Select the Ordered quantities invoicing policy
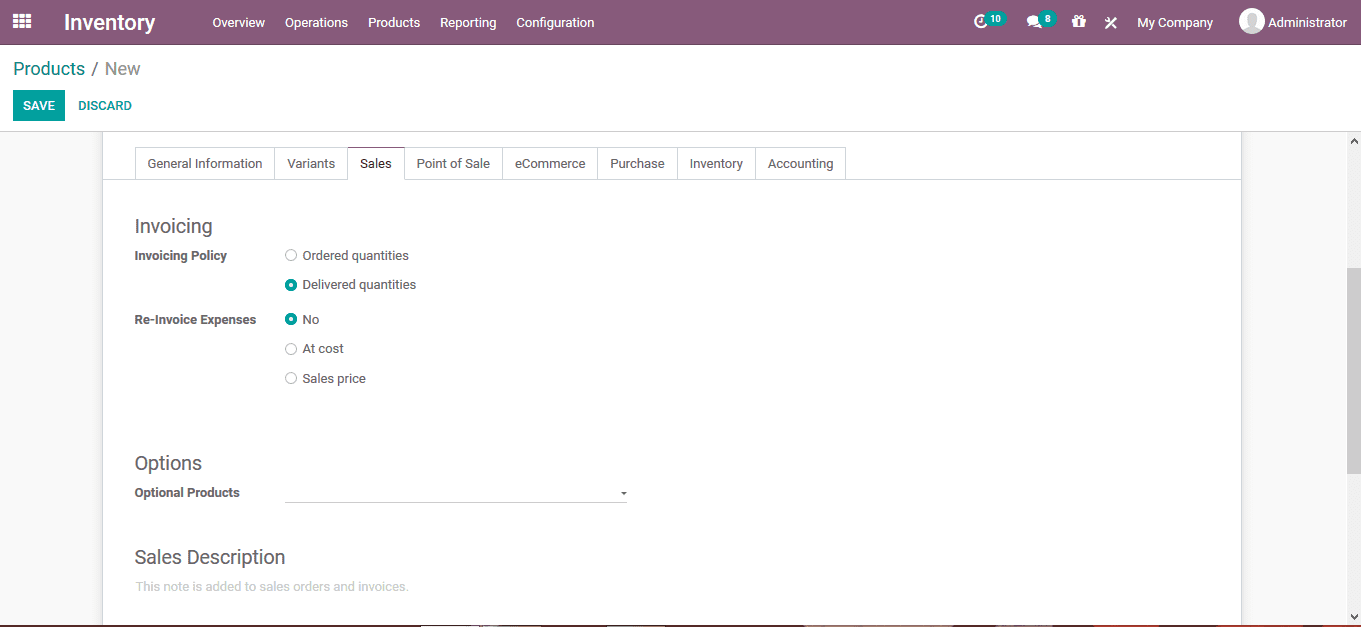This screenshot has height=627, width=1361. click(291, 255)
